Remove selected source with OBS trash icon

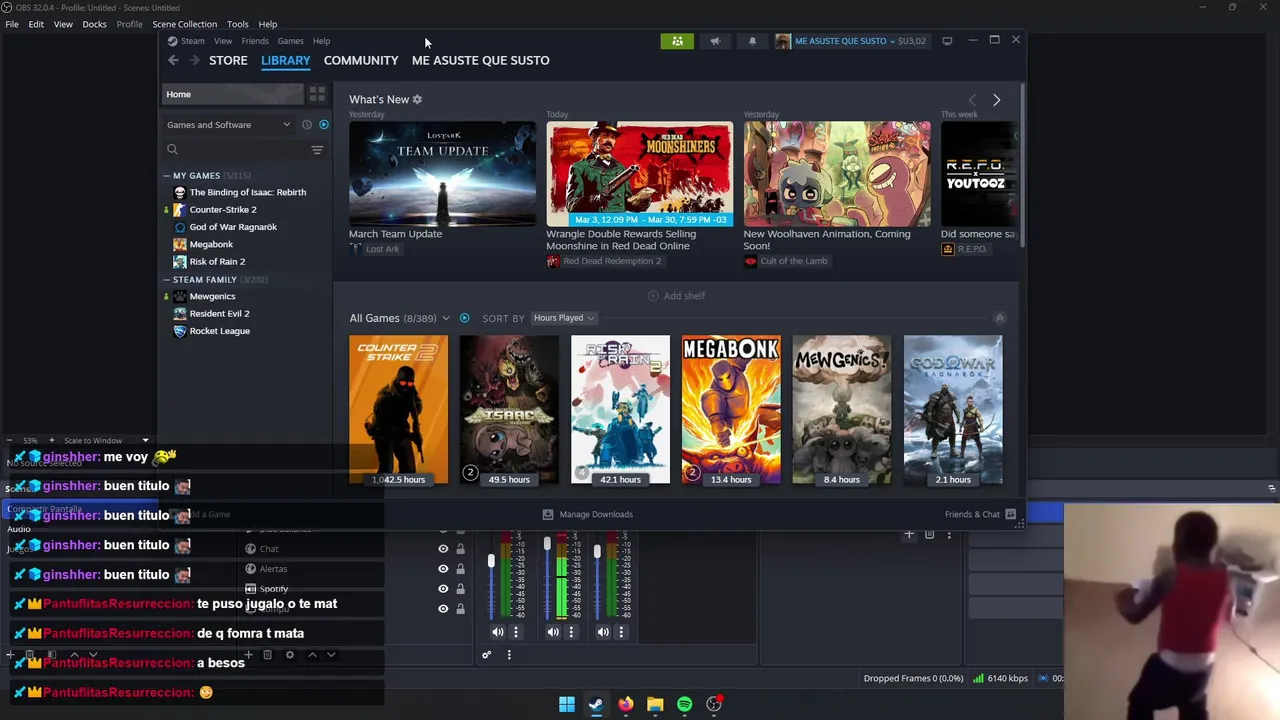tap(267, 655)
